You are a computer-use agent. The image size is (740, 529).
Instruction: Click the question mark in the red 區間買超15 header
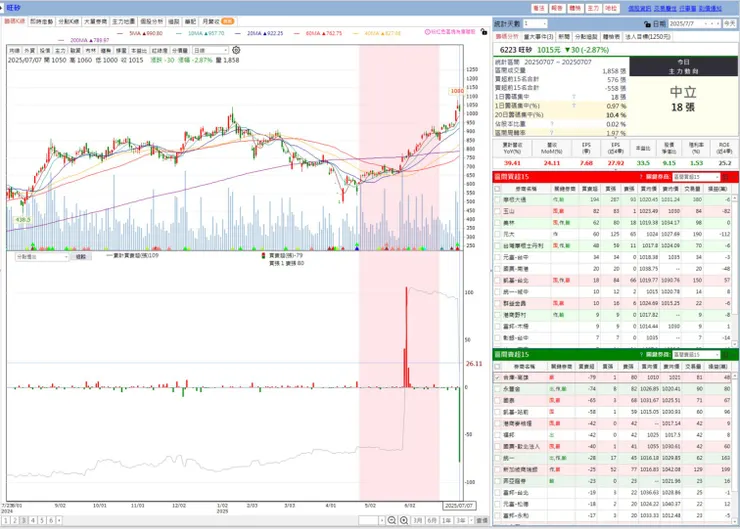click(641, 177)
